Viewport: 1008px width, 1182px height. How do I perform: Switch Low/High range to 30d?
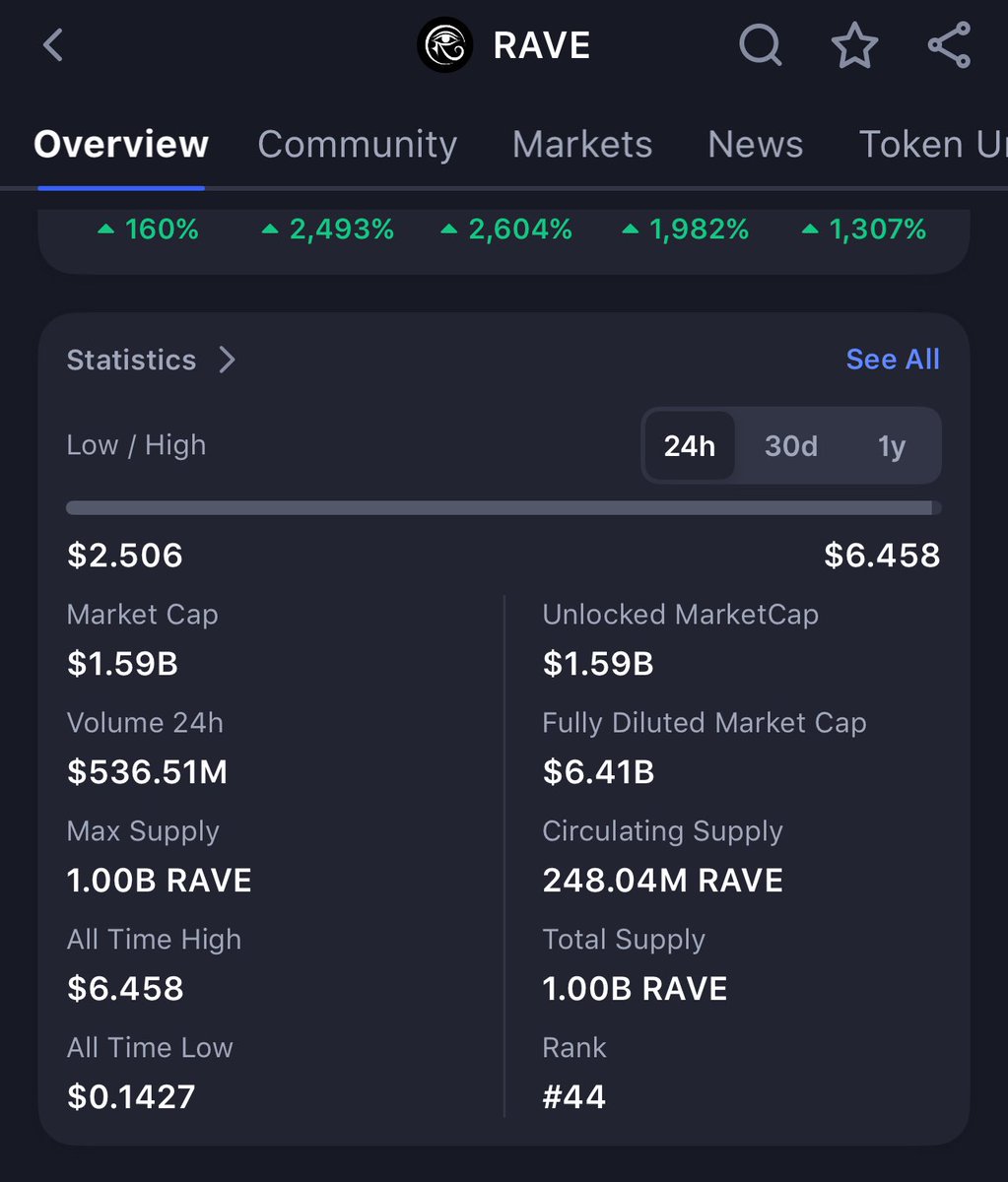[x=791, y=446]
